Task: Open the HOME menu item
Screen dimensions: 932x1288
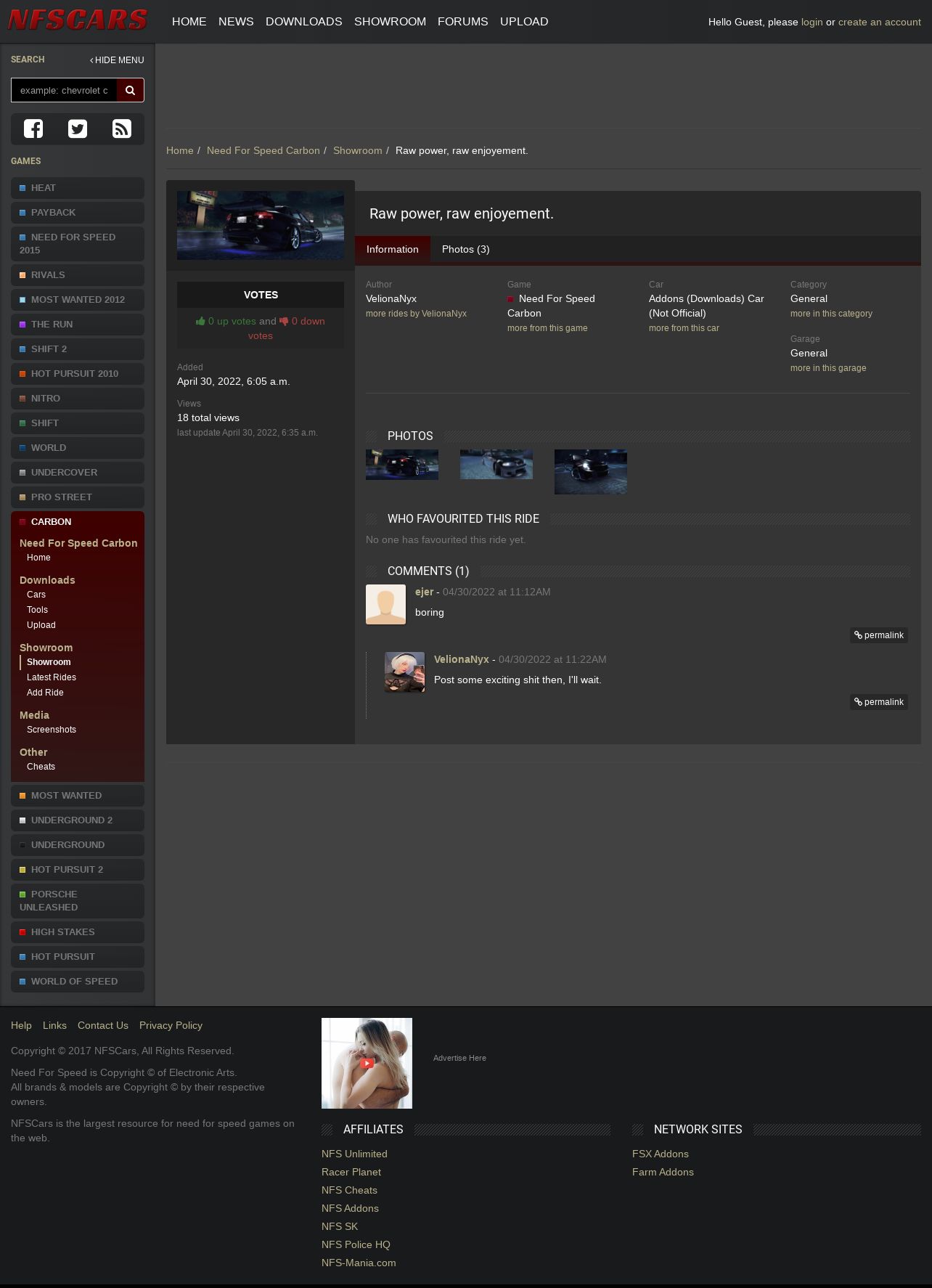Action: pyautogui.click(x=189, y=22)
